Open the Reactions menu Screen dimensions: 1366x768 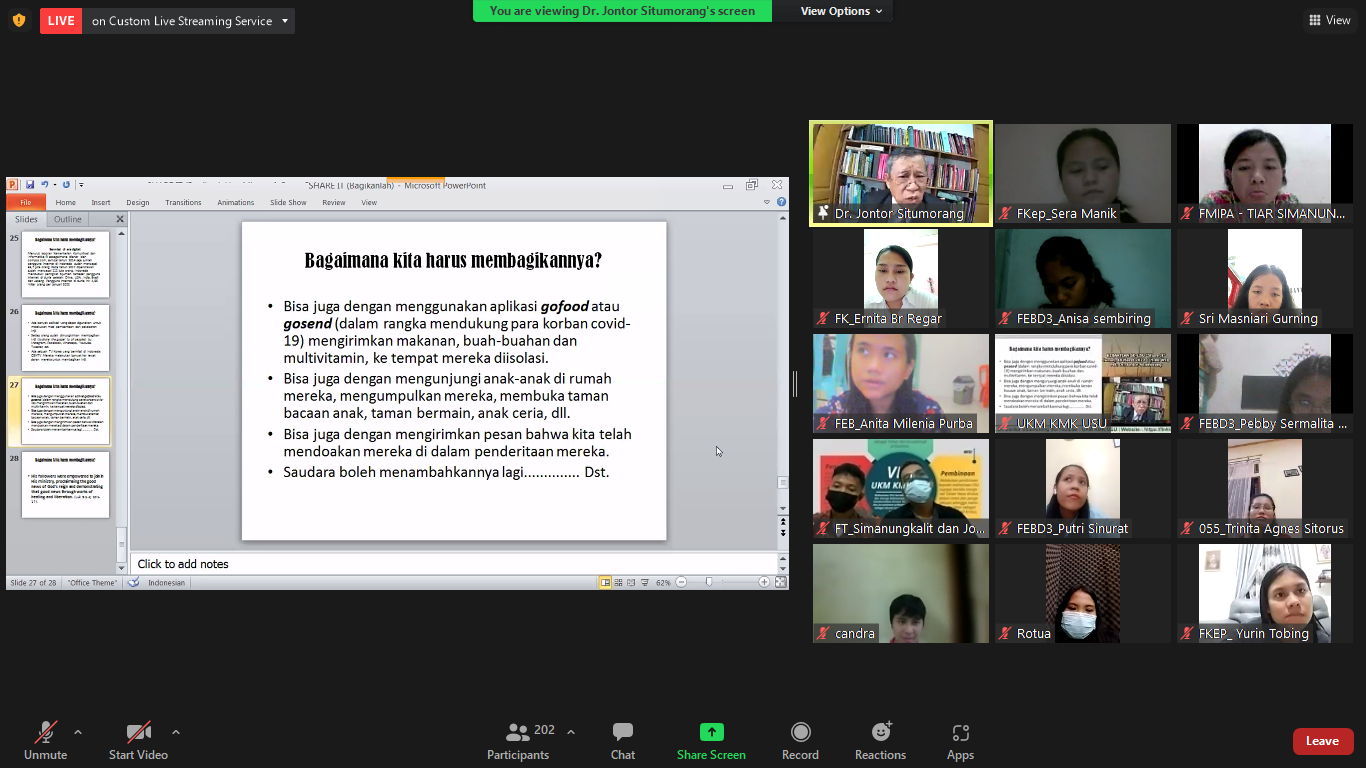pos(880,741)
